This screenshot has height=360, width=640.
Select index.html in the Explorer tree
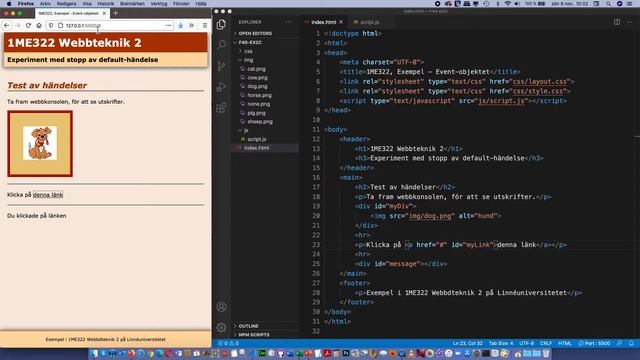coord(265,148)
